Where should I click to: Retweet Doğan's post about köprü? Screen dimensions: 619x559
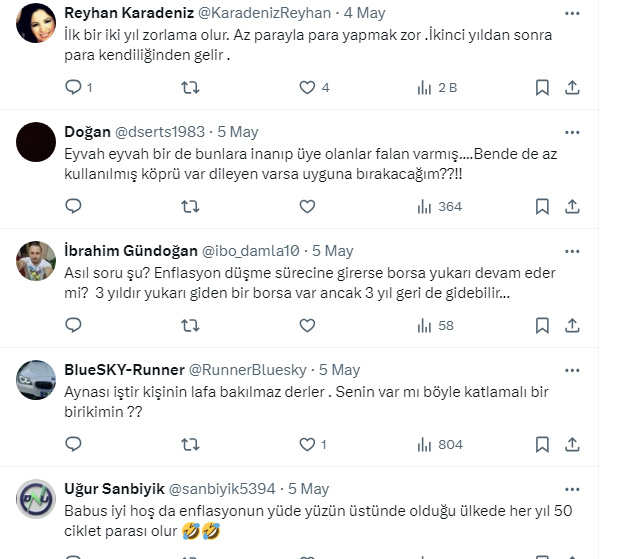(190, 206)
